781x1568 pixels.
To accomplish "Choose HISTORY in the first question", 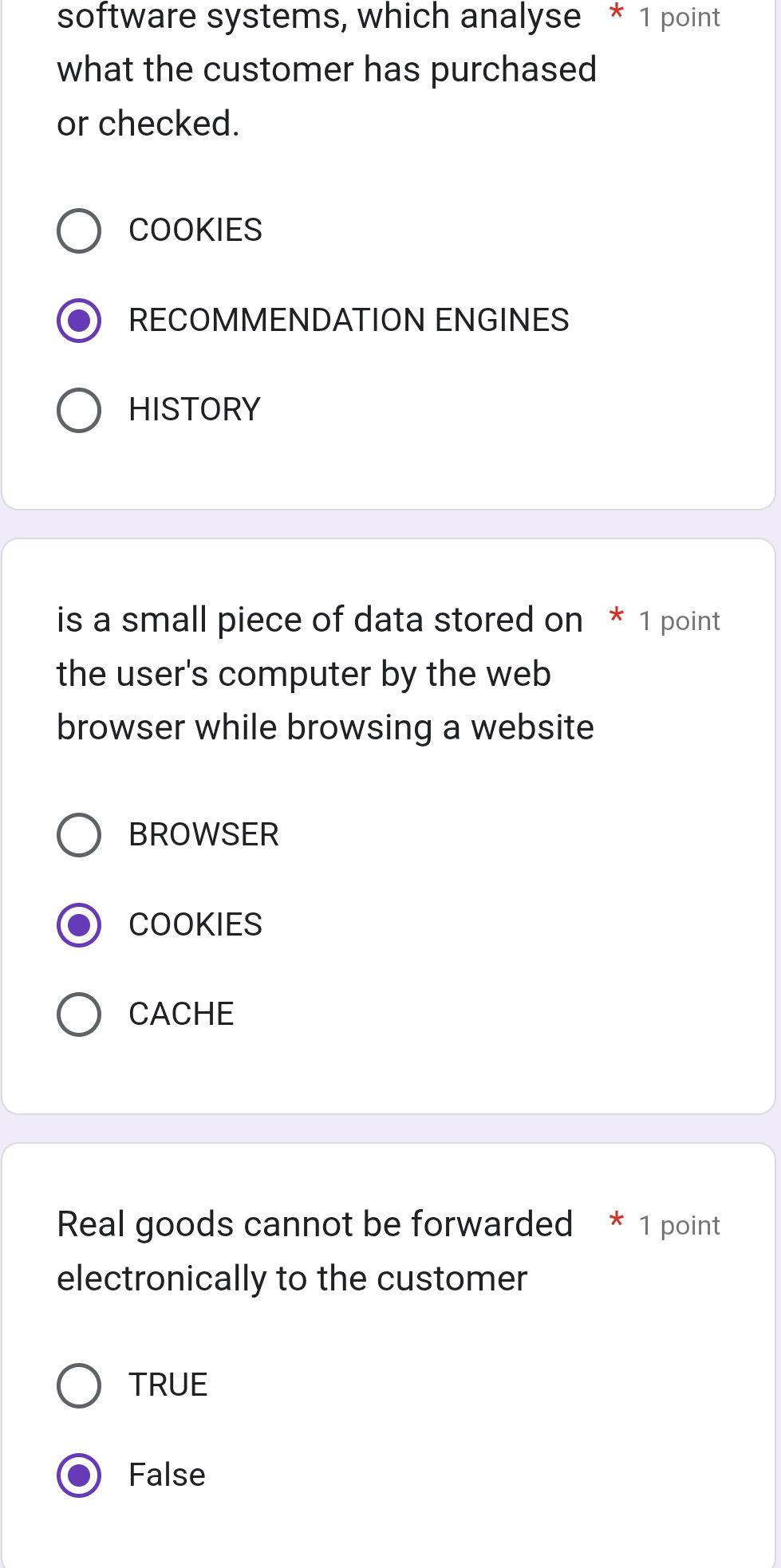I will coord(79,411).
